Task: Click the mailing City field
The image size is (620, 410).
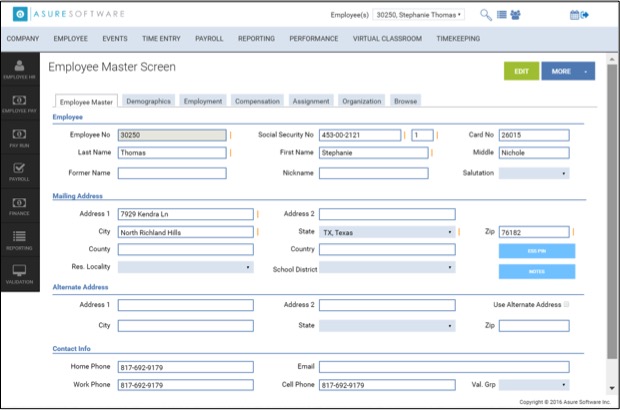Action: [185, 232]
